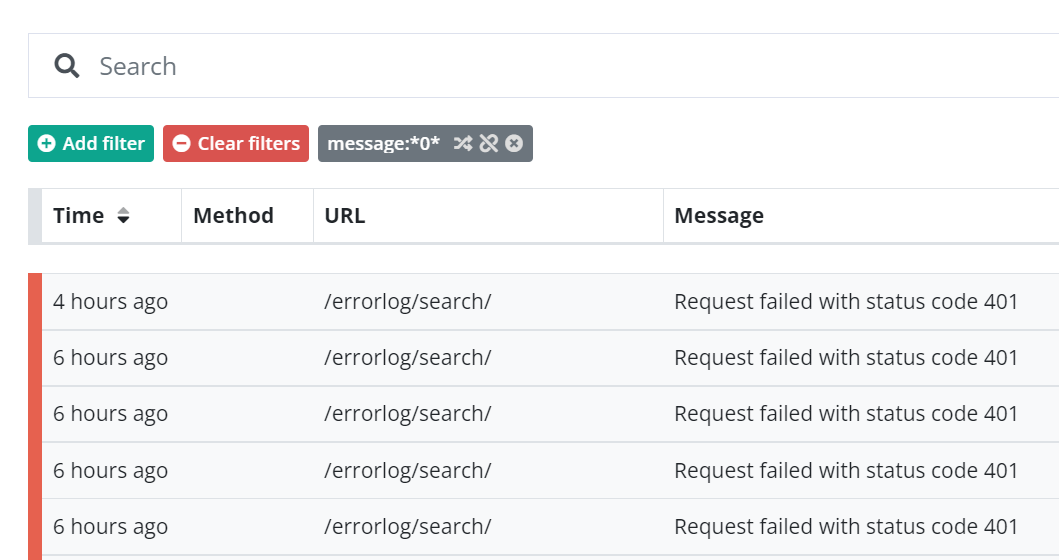The width and height of the screenshot is (1059, 560).
Task: Click the Method column header
Action: click(247, 215)
